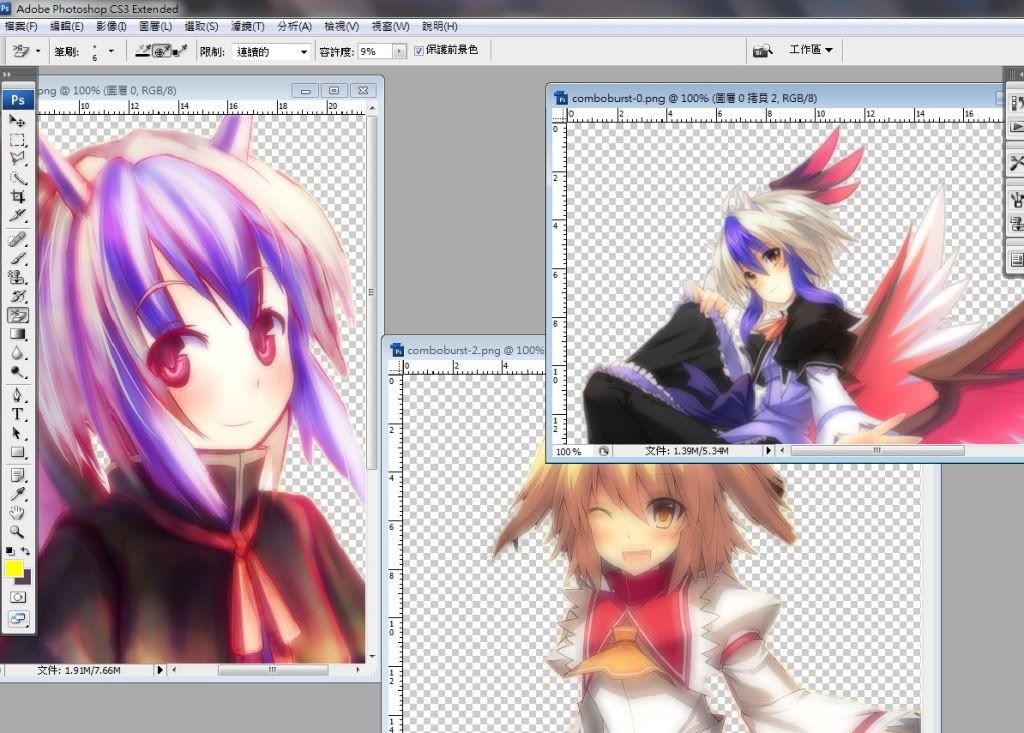This screenshot has width=1024, height=733.
Task: Open the 分析(A) menu
Action: click(295, 26)
